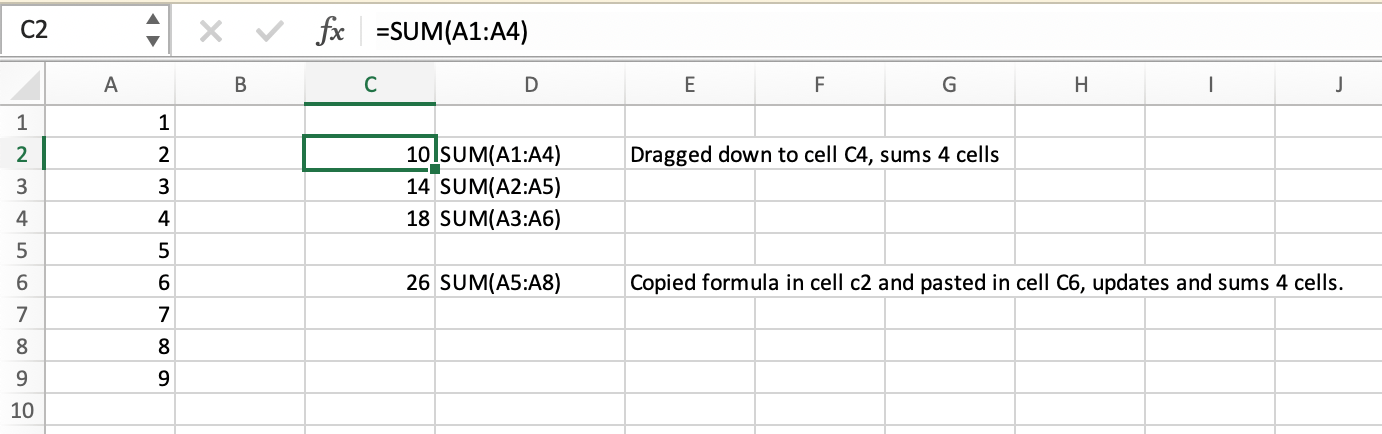Select row 6 header
1382x434 pixels.
click(22, 283)
